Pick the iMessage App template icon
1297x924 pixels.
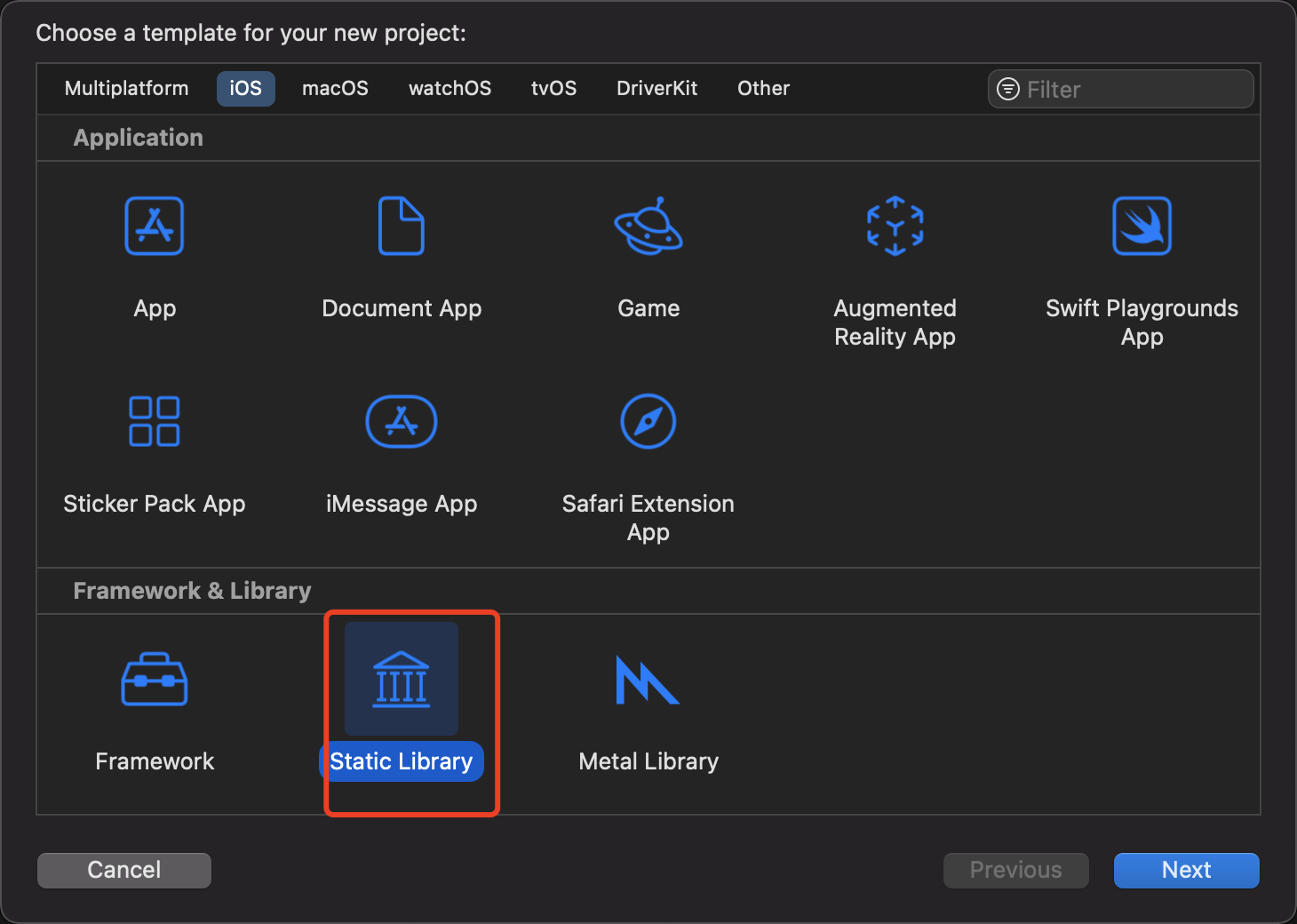[x=402, y=421]
